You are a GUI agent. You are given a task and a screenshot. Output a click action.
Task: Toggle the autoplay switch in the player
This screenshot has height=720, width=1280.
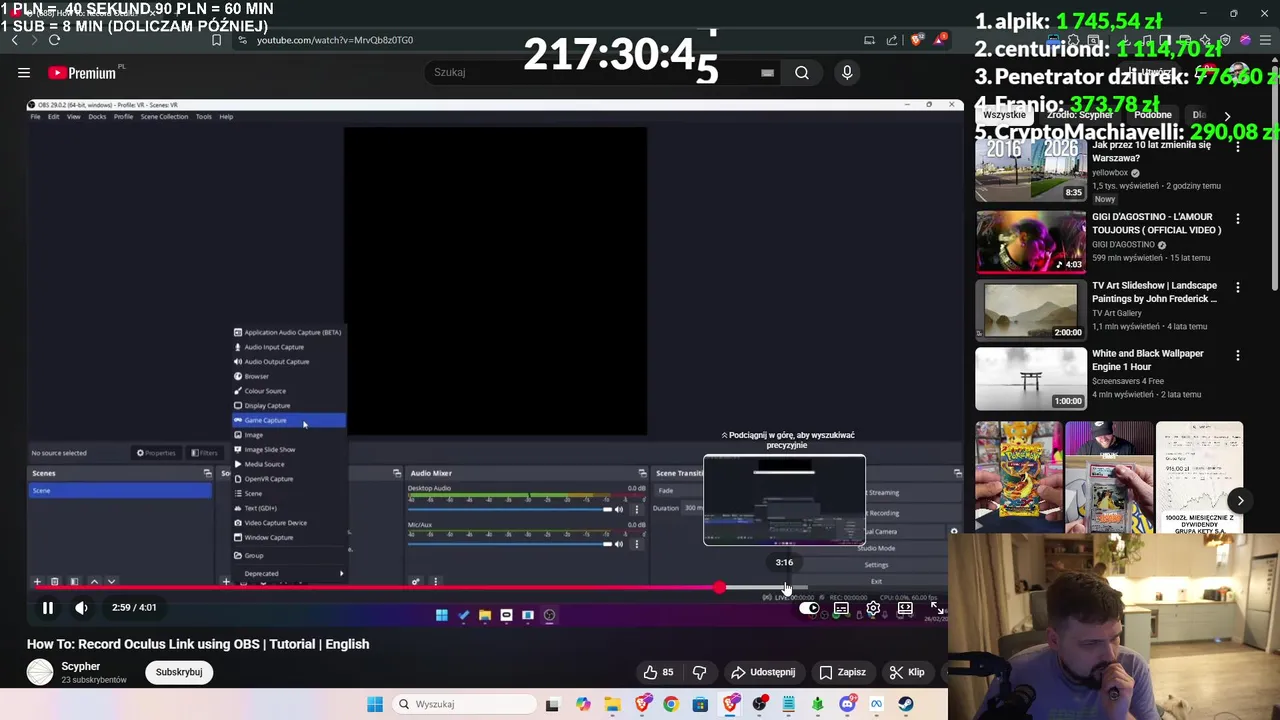click(x=809, y=608)
